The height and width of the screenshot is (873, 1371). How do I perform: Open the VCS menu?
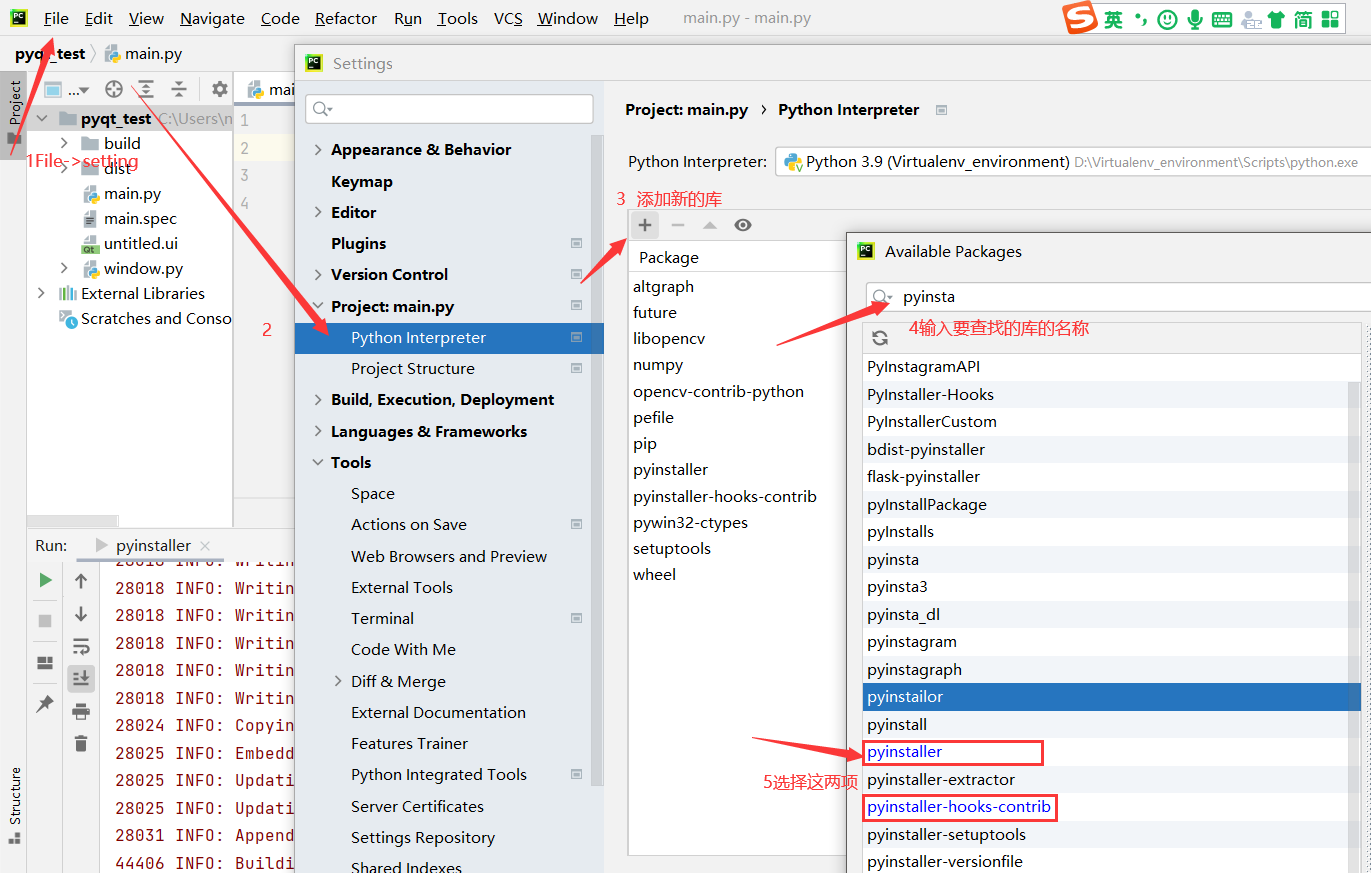508,18
